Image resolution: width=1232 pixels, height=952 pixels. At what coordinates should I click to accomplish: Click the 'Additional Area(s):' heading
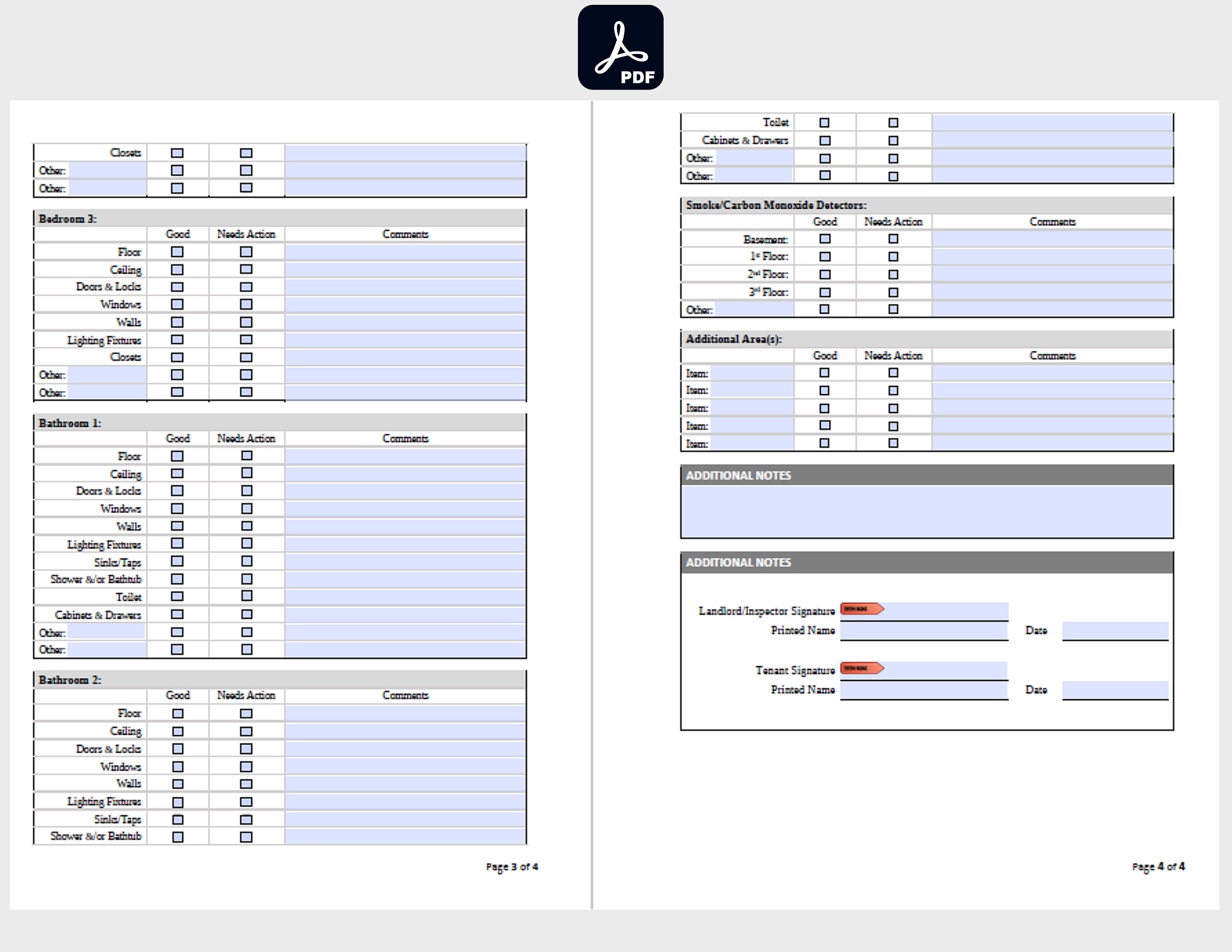[x=734, y=339]
